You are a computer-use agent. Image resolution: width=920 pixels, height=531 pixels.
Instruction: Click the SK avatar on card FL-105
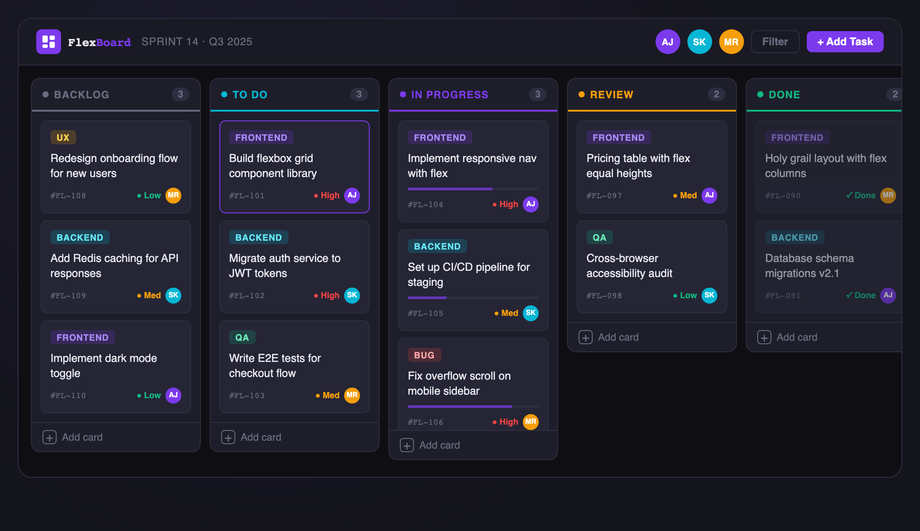[x=530, y=313]
